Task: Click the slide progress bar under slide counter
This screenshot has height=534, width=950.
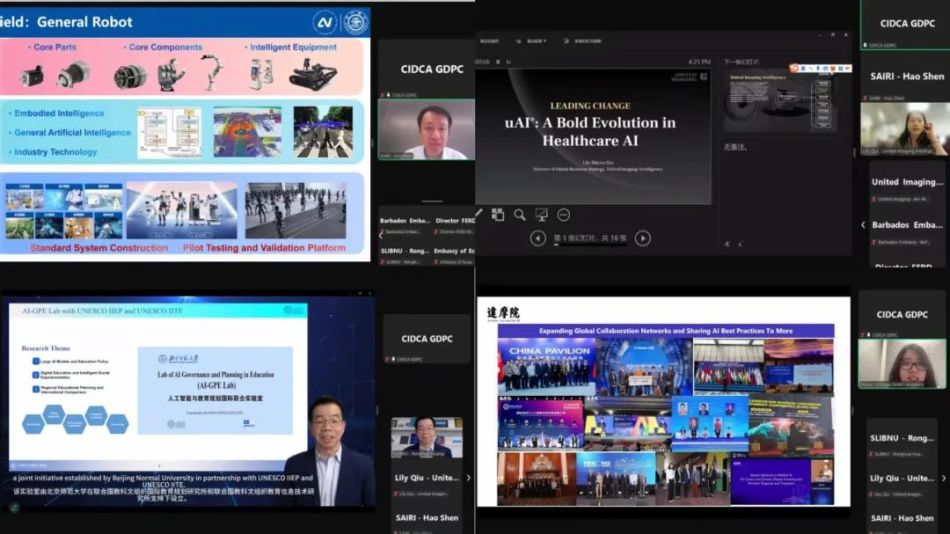Action: [x=590, y=247]
